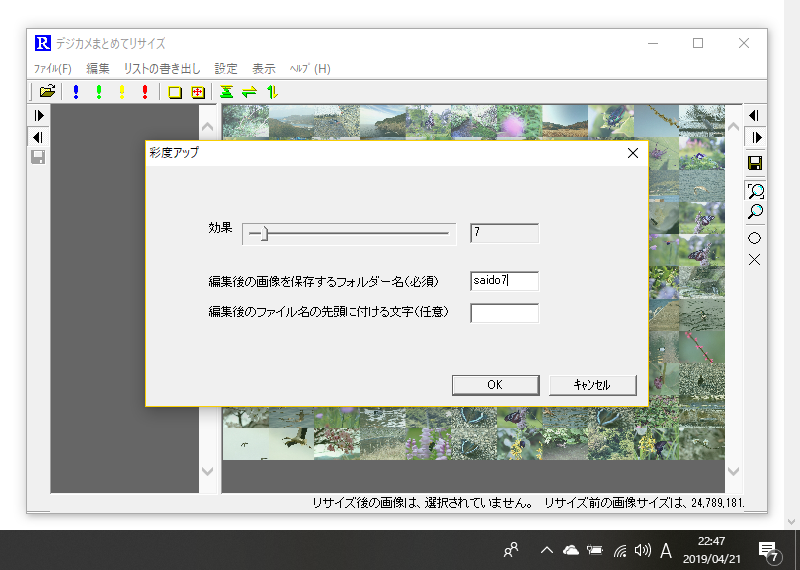Screen dimensions: 800x570
Task: Open the ファイル(F) menu
Action: pos(53,68)
